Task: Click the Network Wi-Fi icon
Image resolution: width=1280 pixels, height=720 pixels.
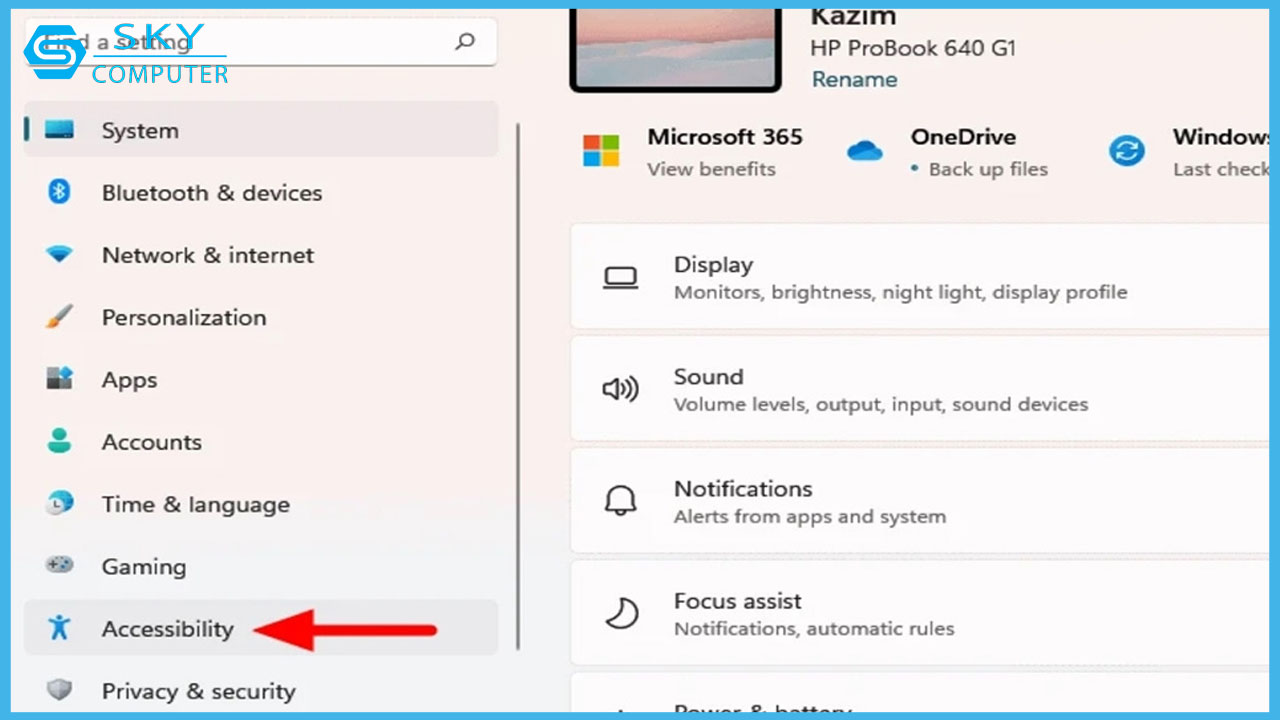Action: coord(59,255)
